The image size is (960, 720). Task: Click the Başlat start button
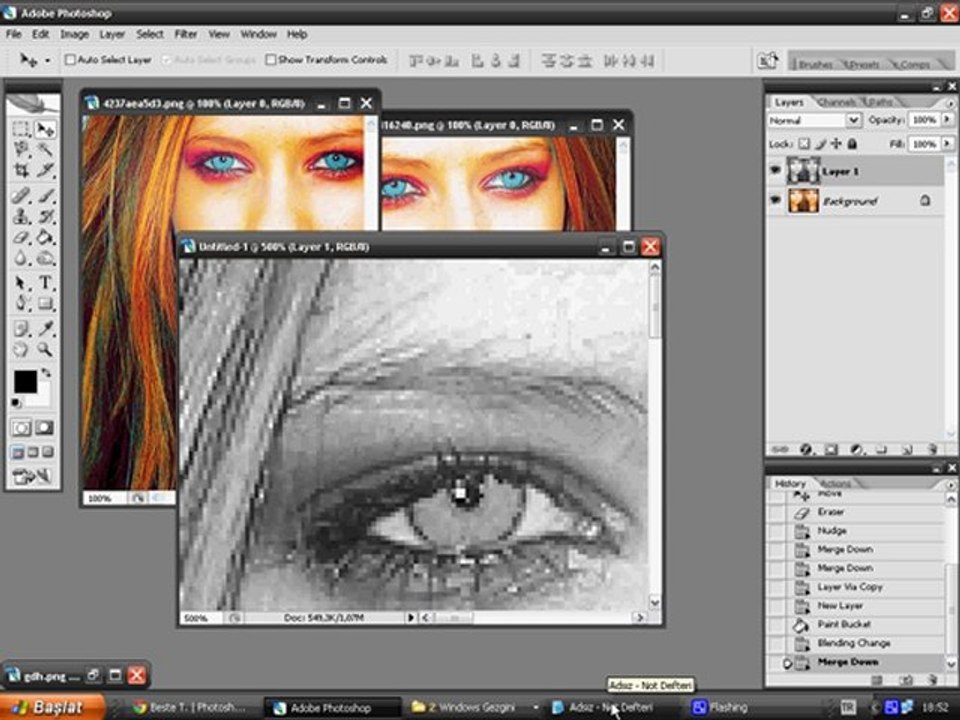click(51, 707)
